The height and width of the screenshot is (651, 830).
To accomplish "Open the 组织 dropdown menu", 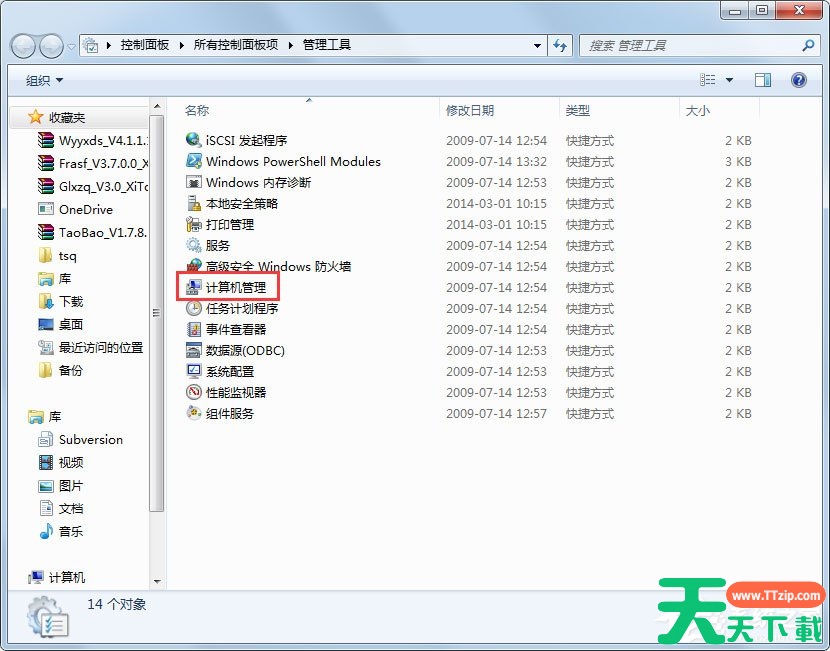I will point(44,80).
